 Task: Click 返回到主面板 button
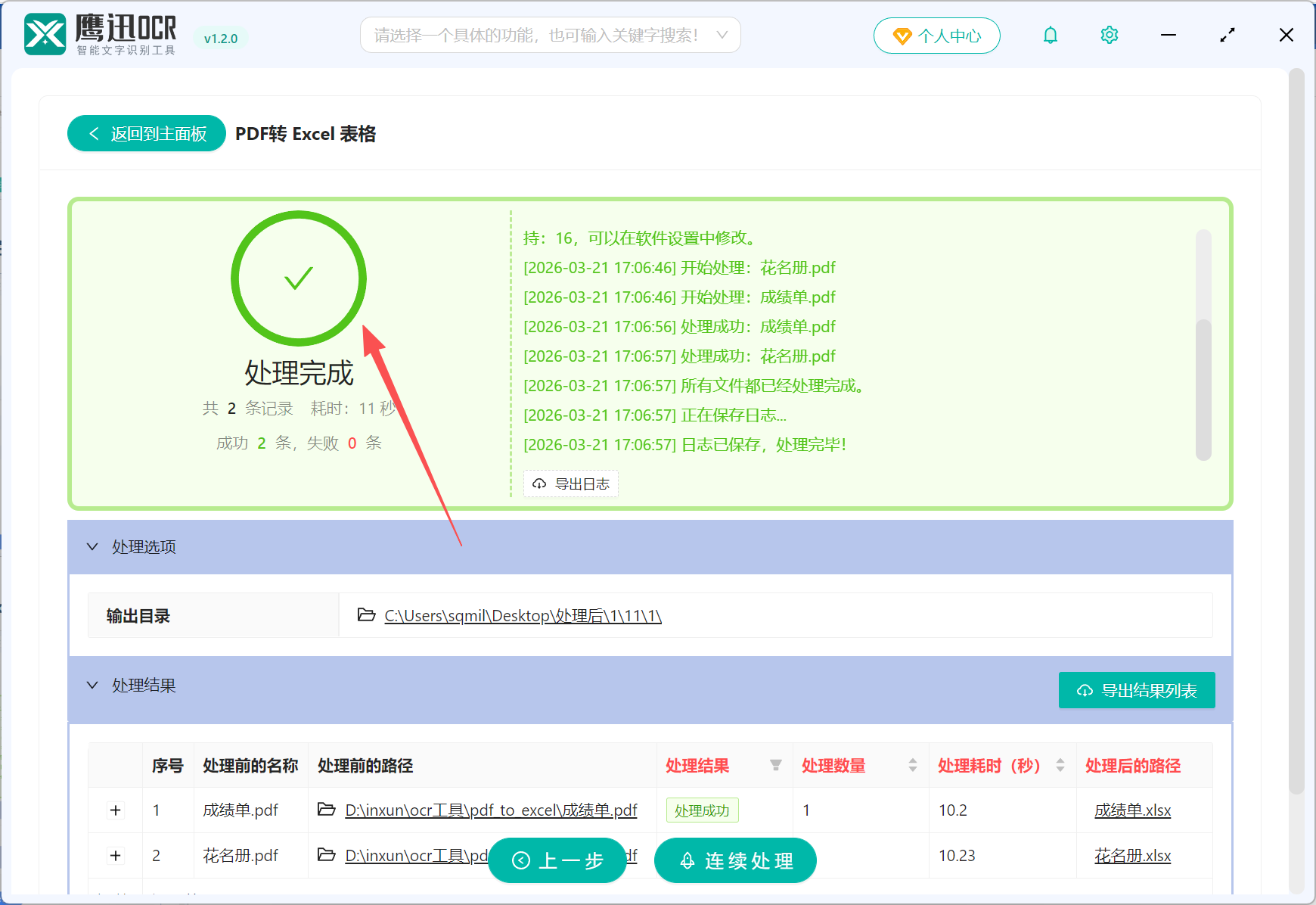coord(145,133)
